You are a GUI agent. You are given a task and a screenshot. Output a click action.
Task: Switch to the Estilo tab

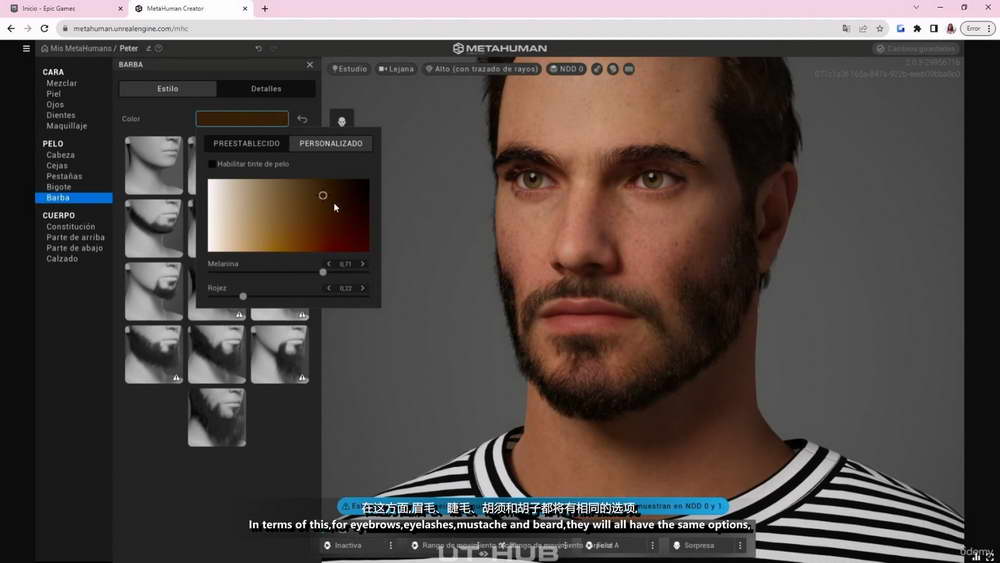pyautogui.click(x=168, y=89)
